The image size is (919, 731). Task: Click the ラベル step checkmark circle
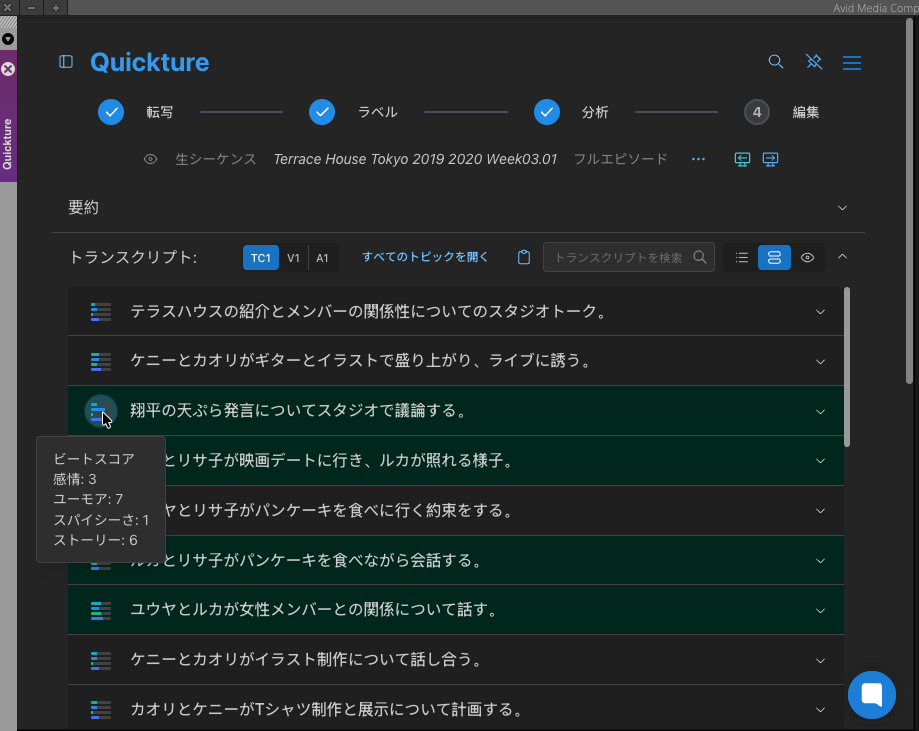click(x=322, y=112)
